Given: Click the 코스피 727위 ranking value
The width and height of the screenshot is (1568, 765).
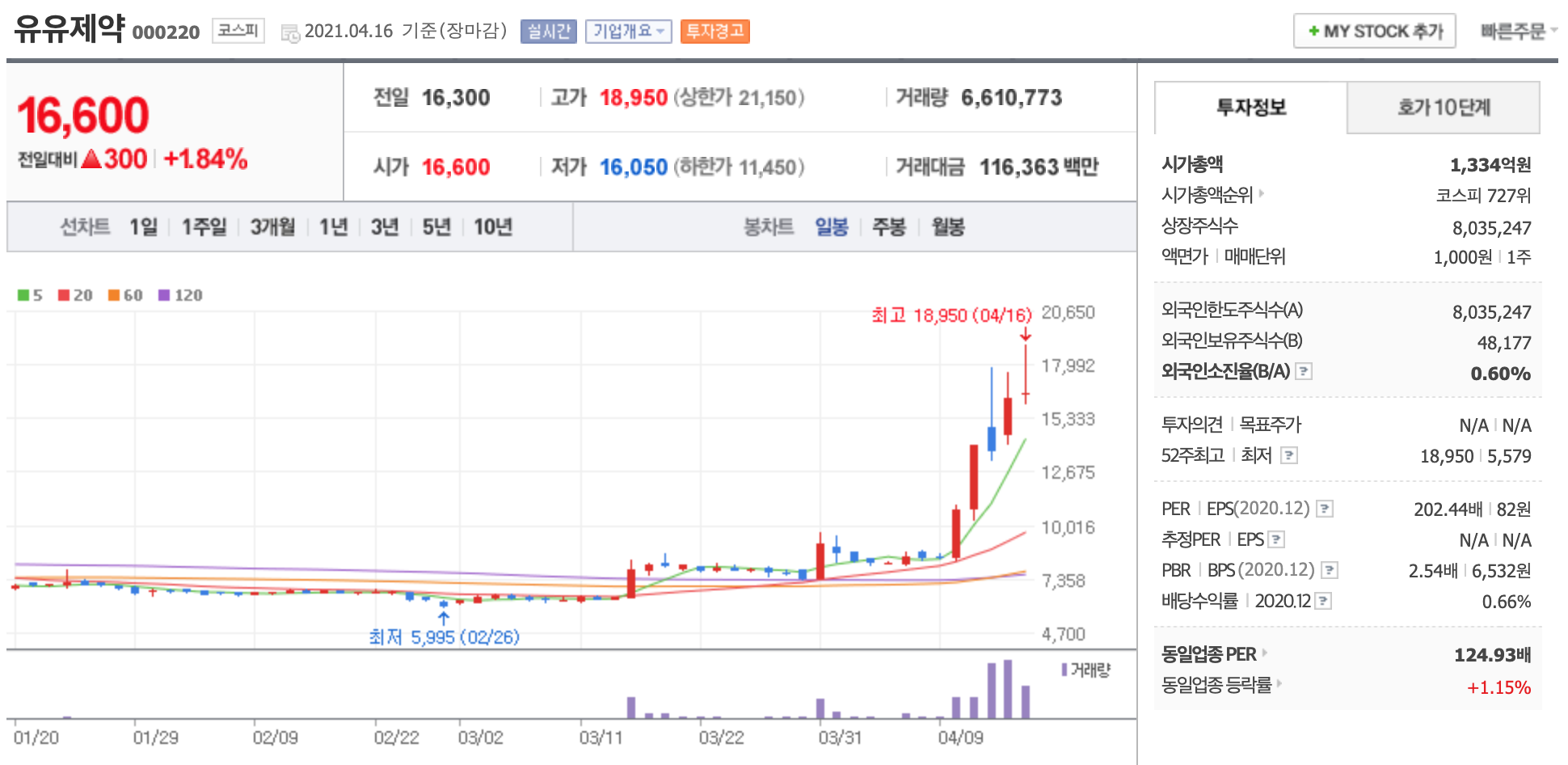Looking at the screenshot, I should (x=1483, y=196).
